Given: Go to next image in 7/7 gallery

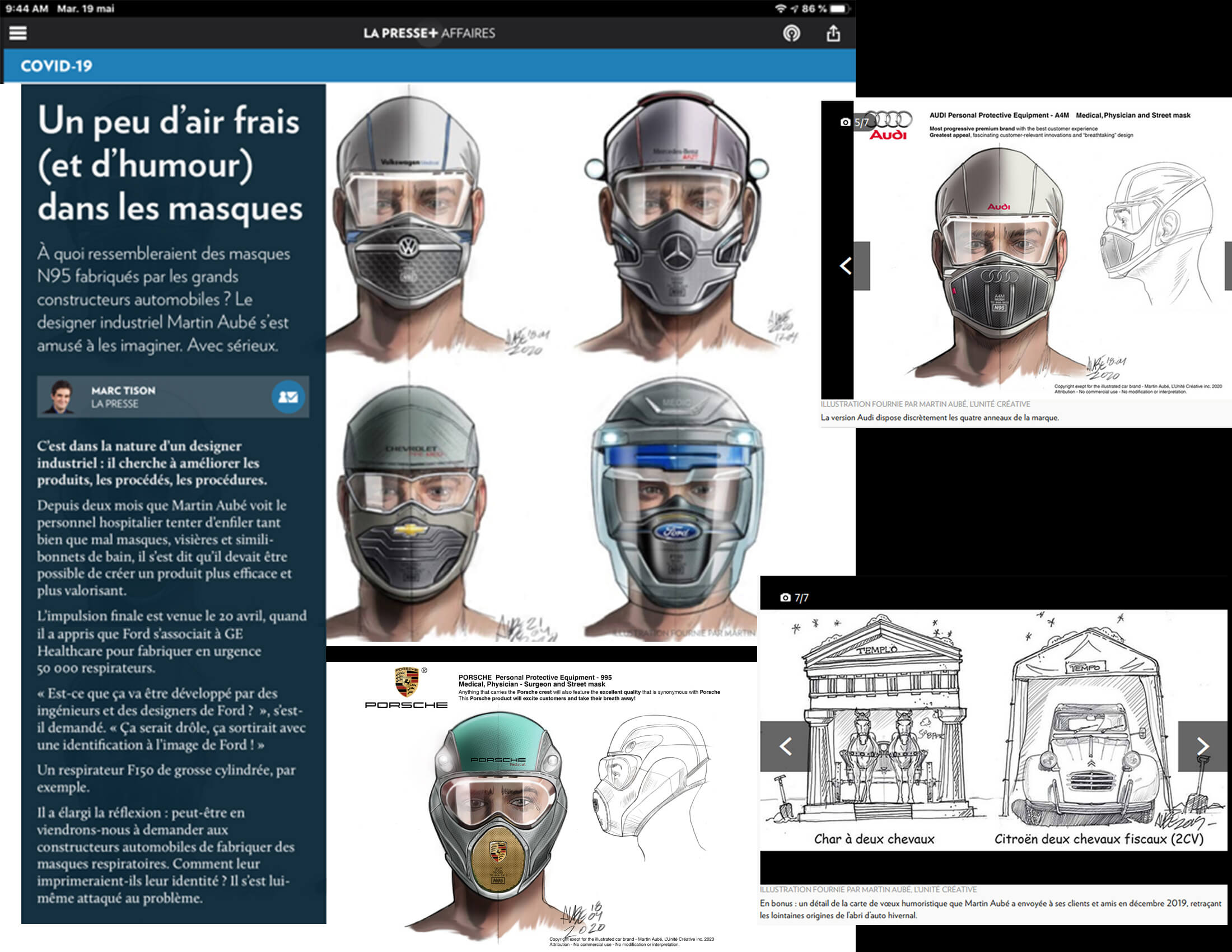Looking at the screenshot, I should click(1203, 746).
